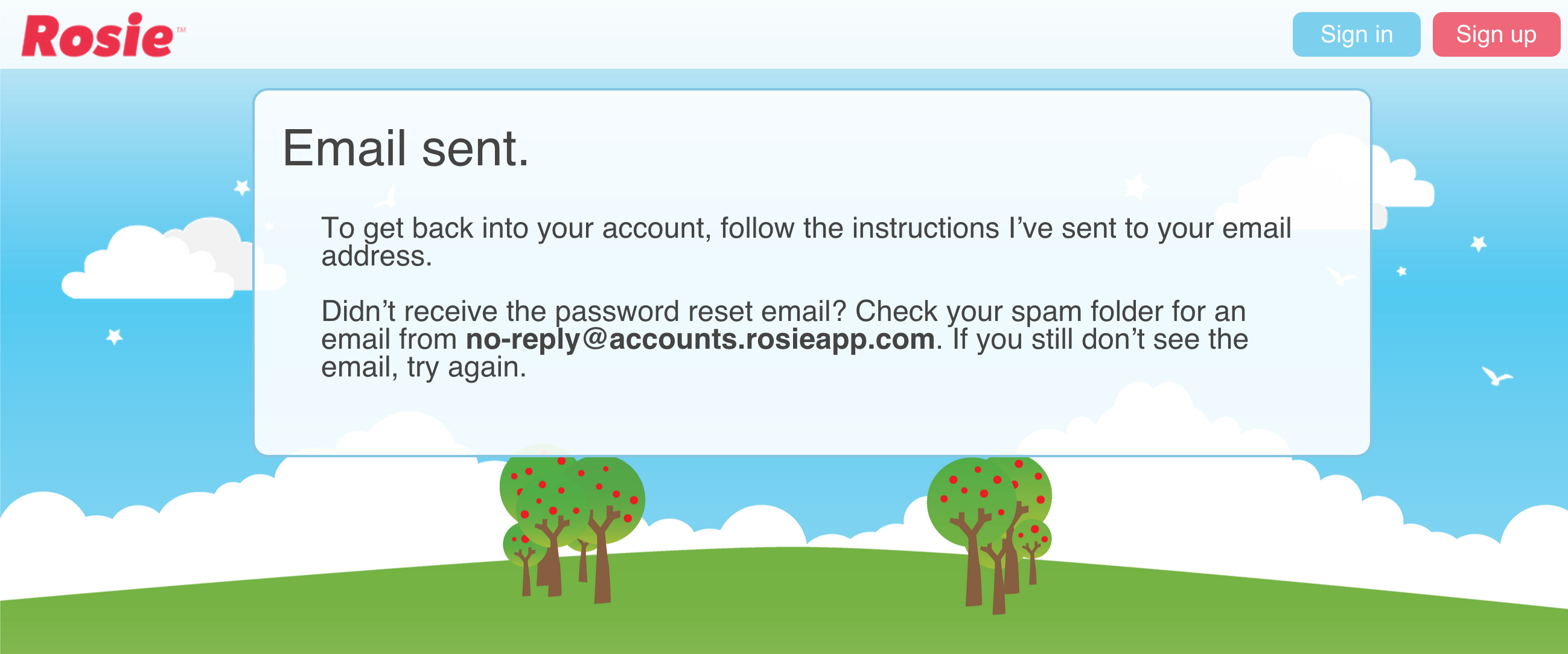Click the faint bird beneath the "Email sent." heading
Viewport: 1568px width, 654px height.
click(387, 197)
